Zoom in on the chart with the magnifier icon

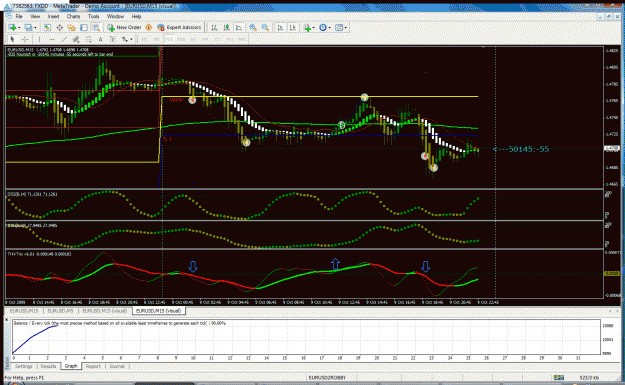[x=253, y=27]
